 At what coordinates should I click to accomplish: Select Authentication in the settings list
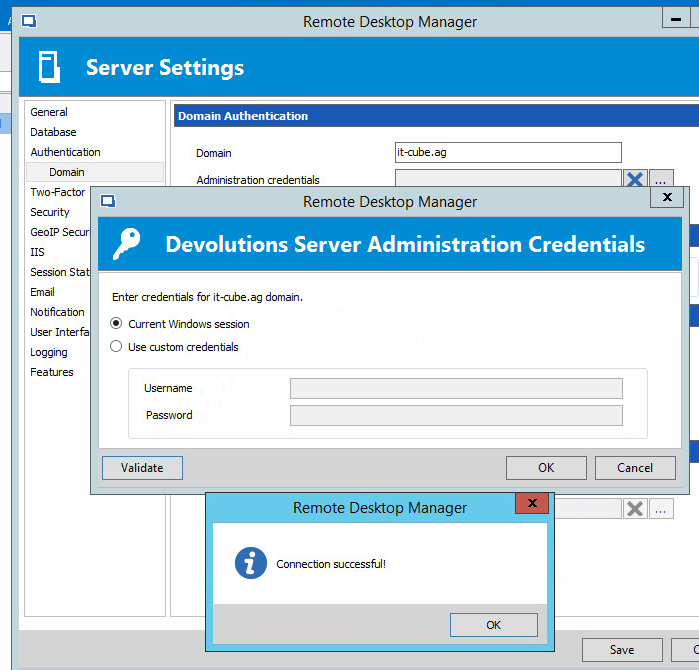66,152
